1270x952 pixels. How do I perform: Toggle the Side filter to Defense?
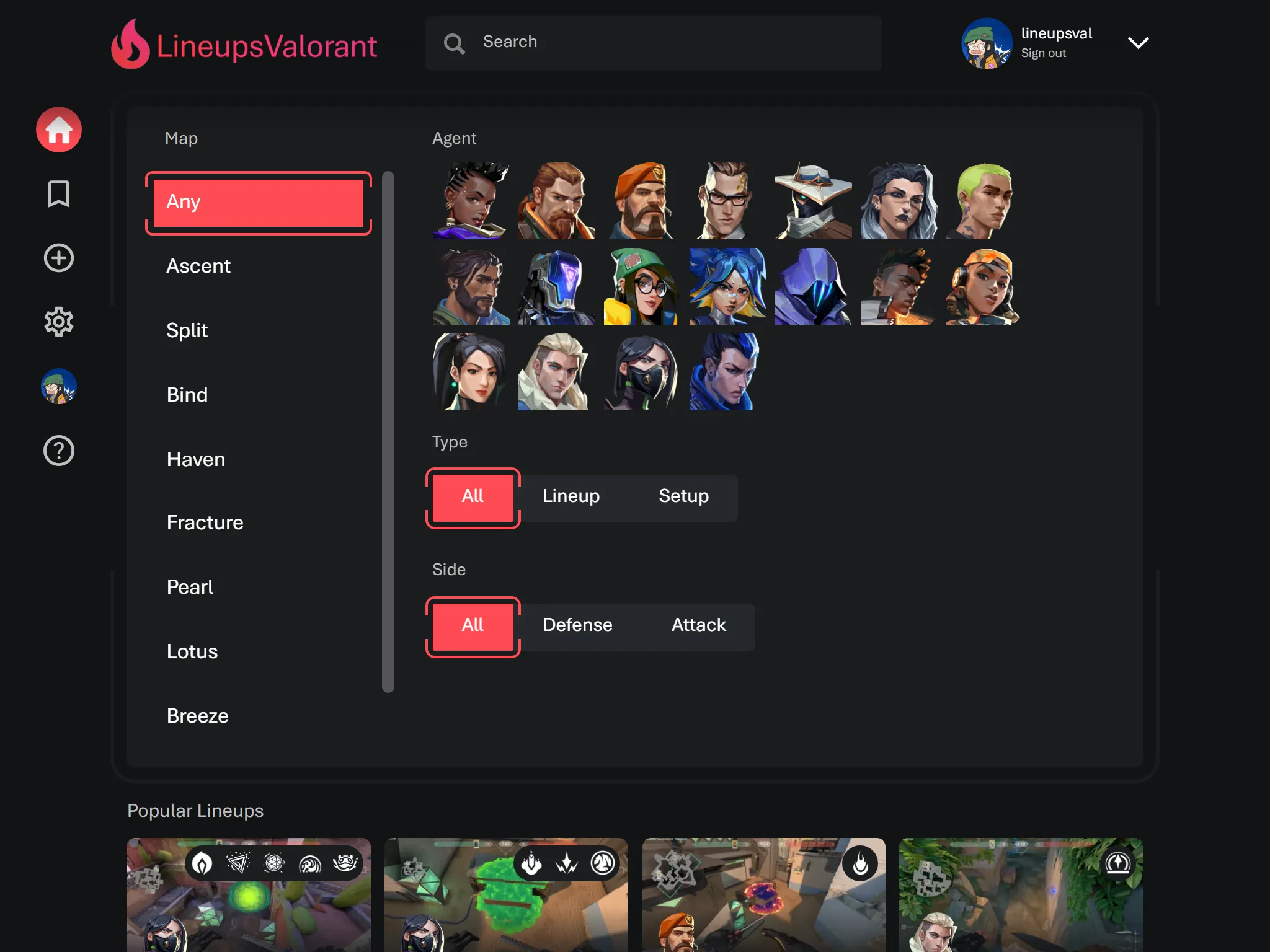point(577,625)
